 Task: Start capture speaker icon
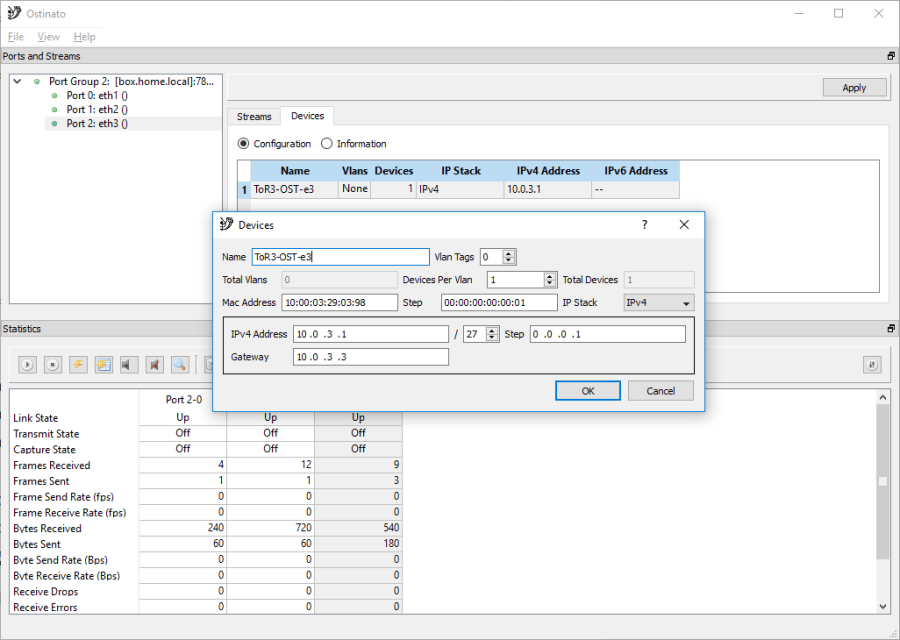[129, 364]
